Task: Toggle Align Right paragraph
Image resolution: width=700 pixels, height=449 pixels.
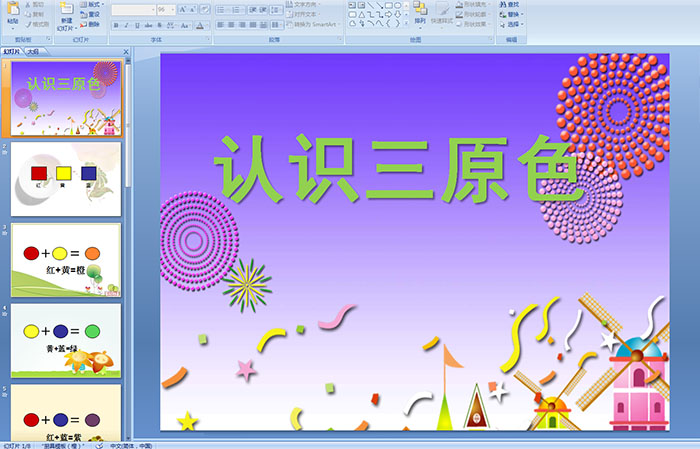Action: point(242,25)
